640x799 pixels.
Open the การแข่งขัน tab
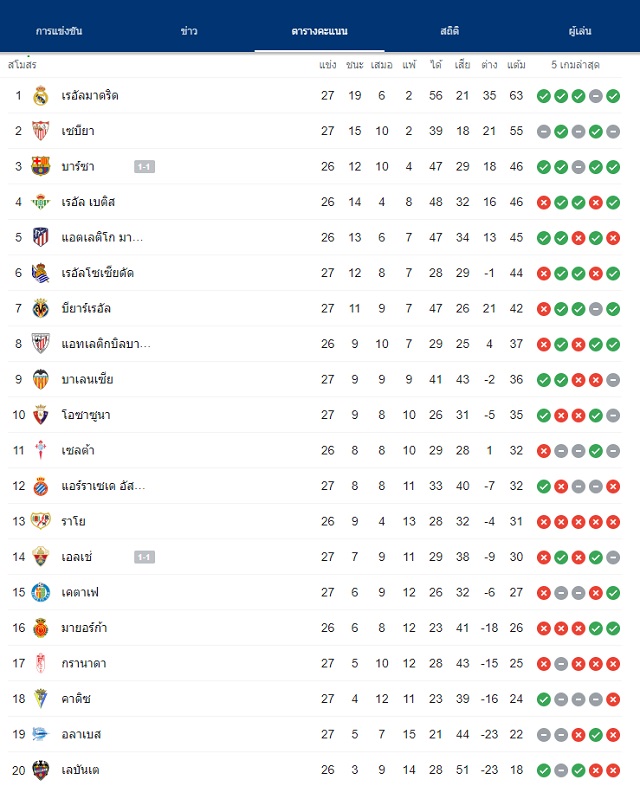59,31
